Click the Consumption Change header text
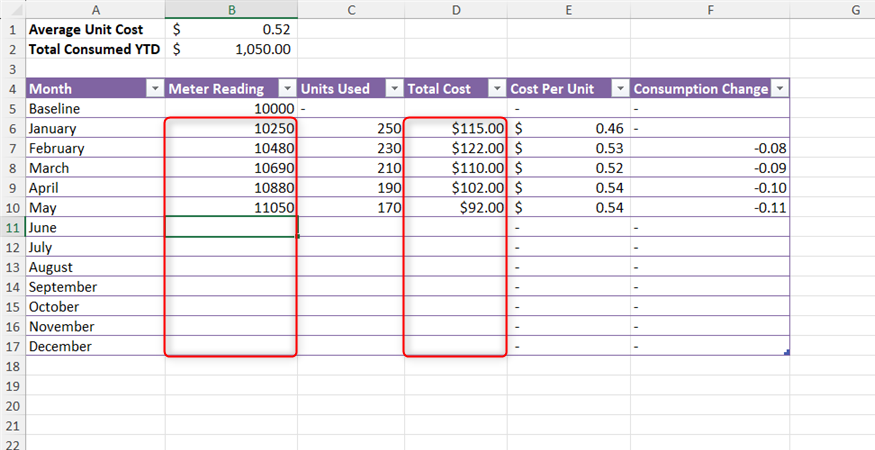Screen dimensions: 875x450 coord(701,89)
